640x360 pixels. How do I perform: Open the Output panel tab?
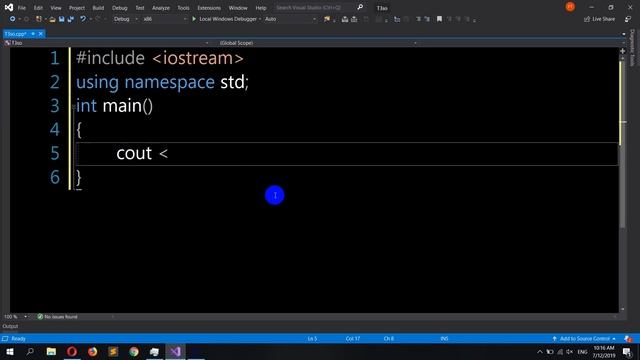(10, 326)
